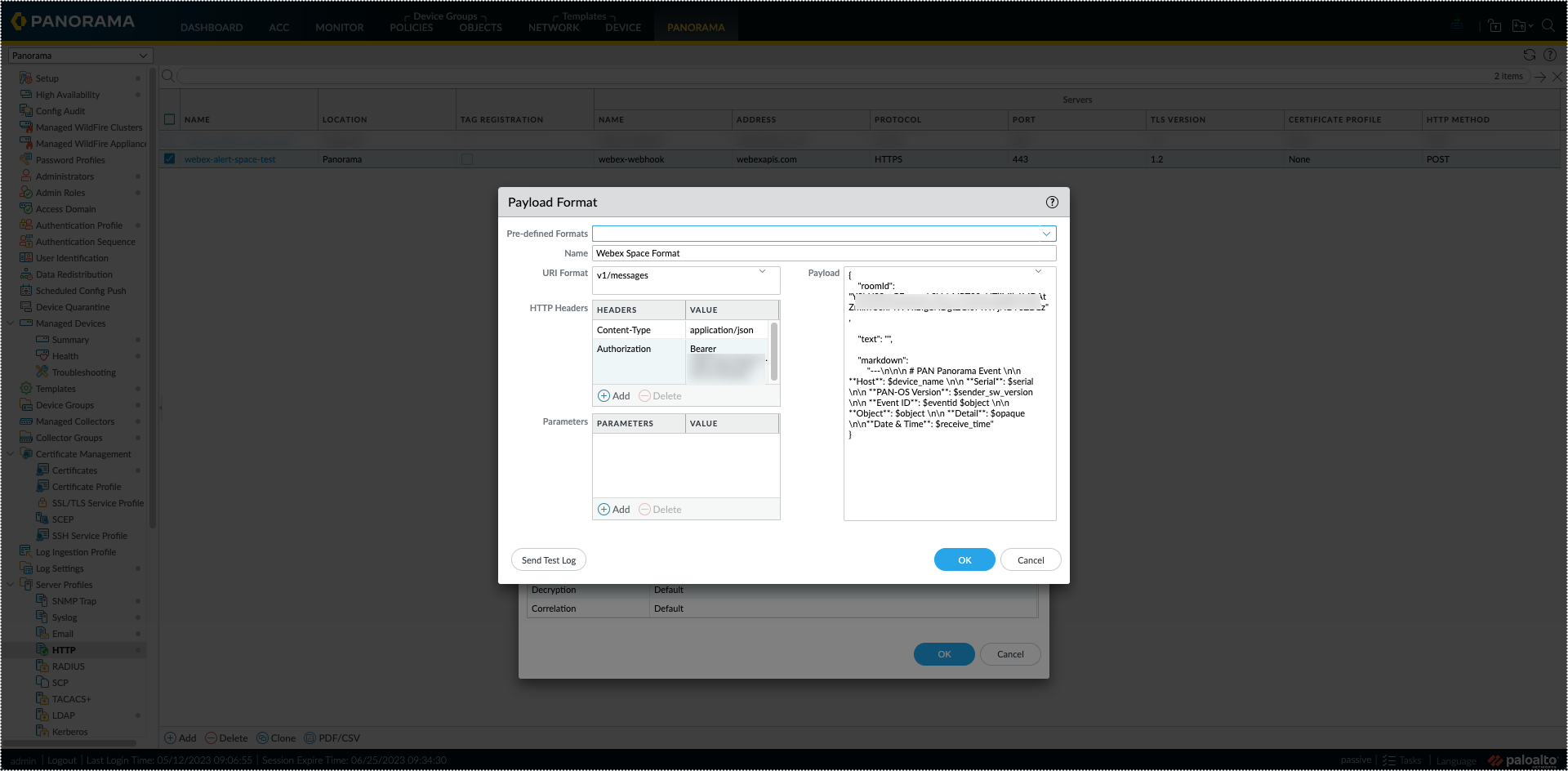Open the ACC tab
Viewport: 1568px width, 771px height.
(279, 28)
